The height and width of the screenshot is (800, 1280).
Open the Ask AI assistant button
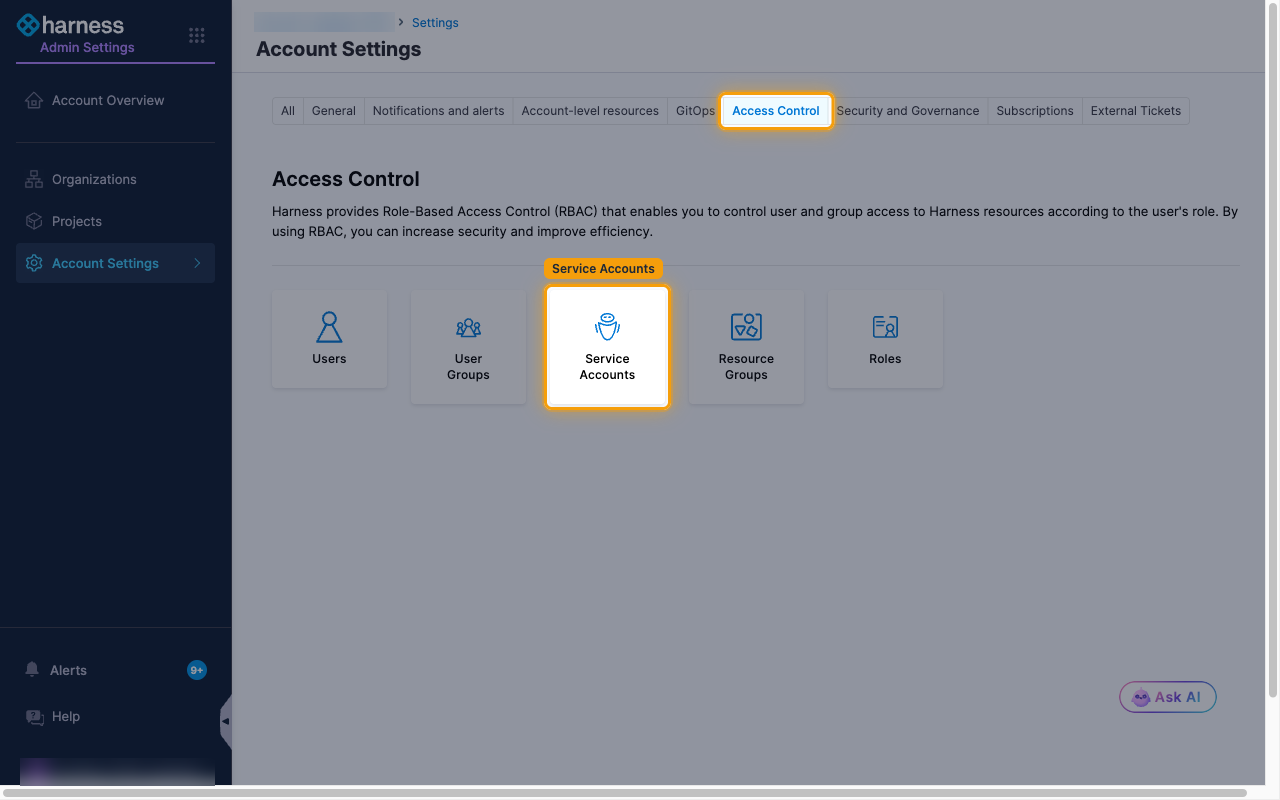(1167, 697)
